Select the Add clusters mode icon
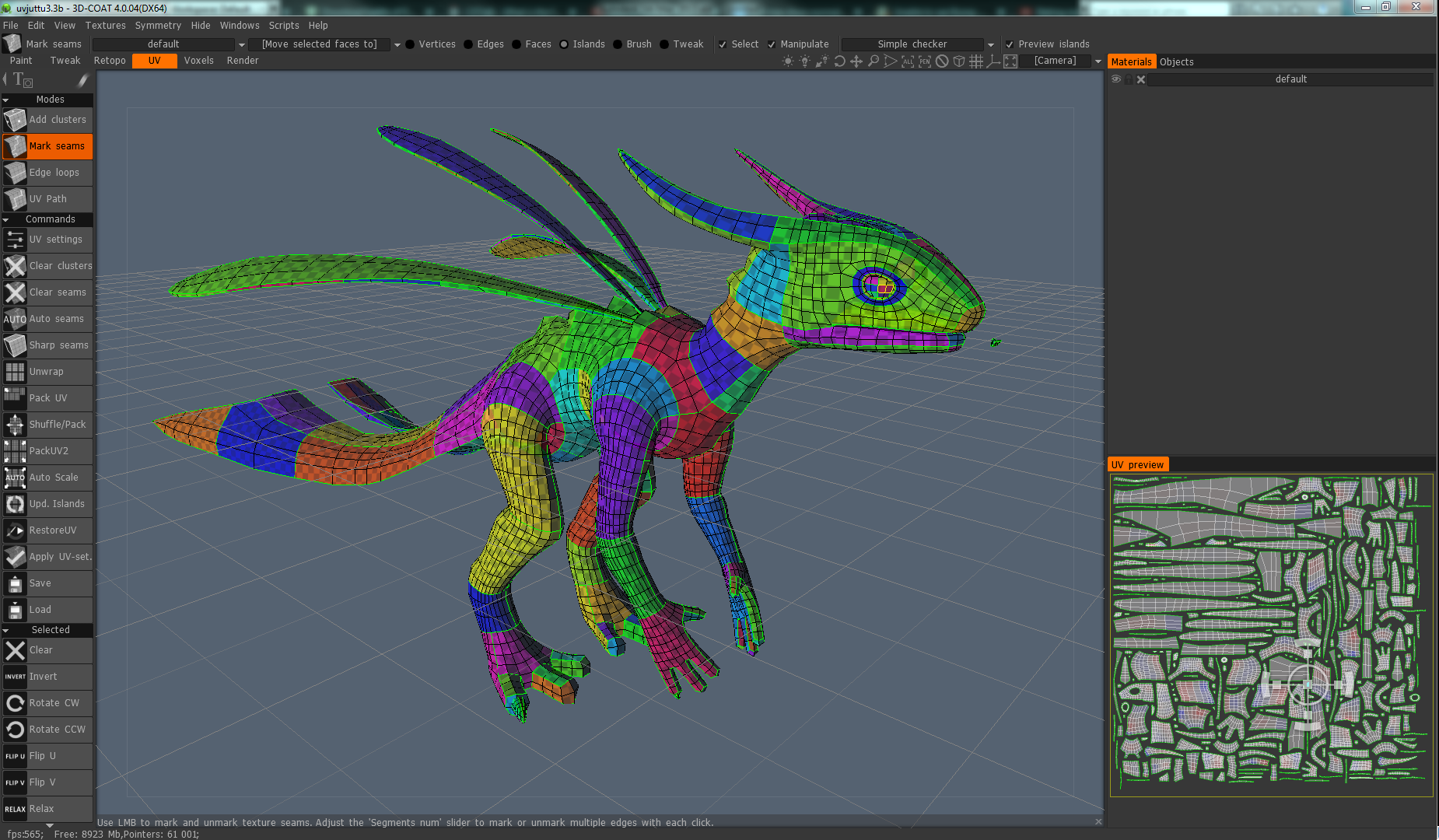Viewport: 1439px width, 840px height. tap(15, 120)
